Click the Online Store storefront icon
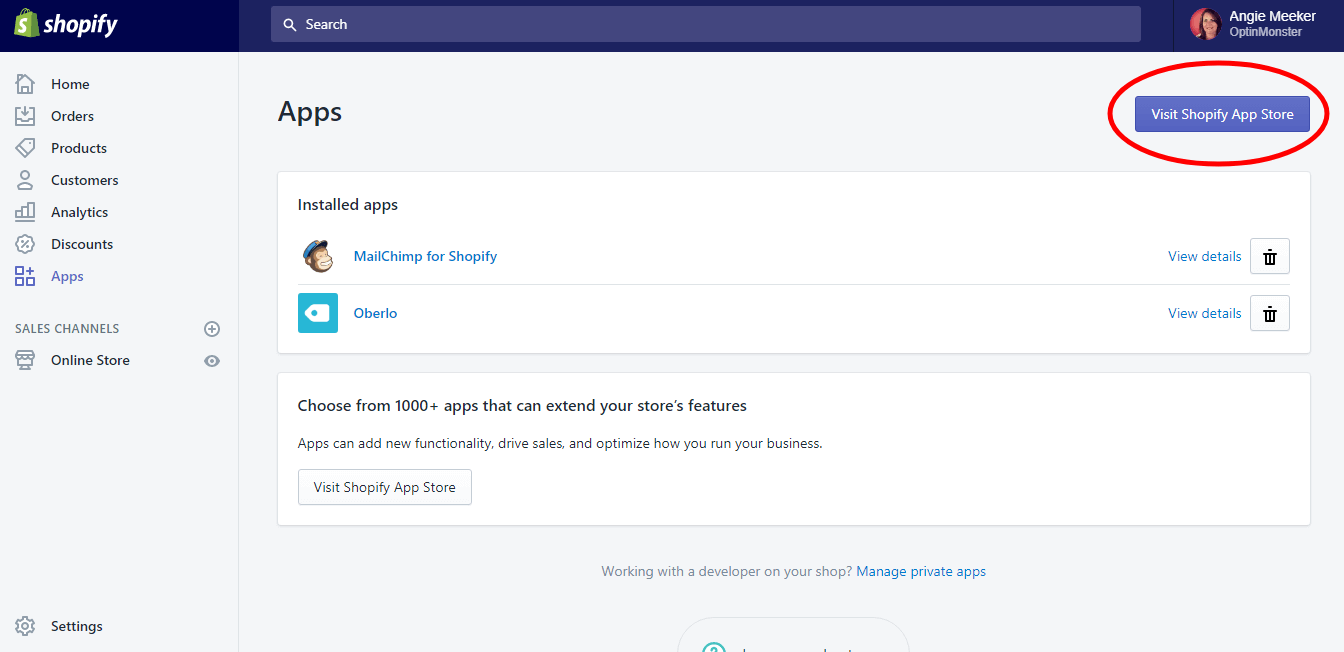This screenshot has width=1344, height=652. point(25,360)
